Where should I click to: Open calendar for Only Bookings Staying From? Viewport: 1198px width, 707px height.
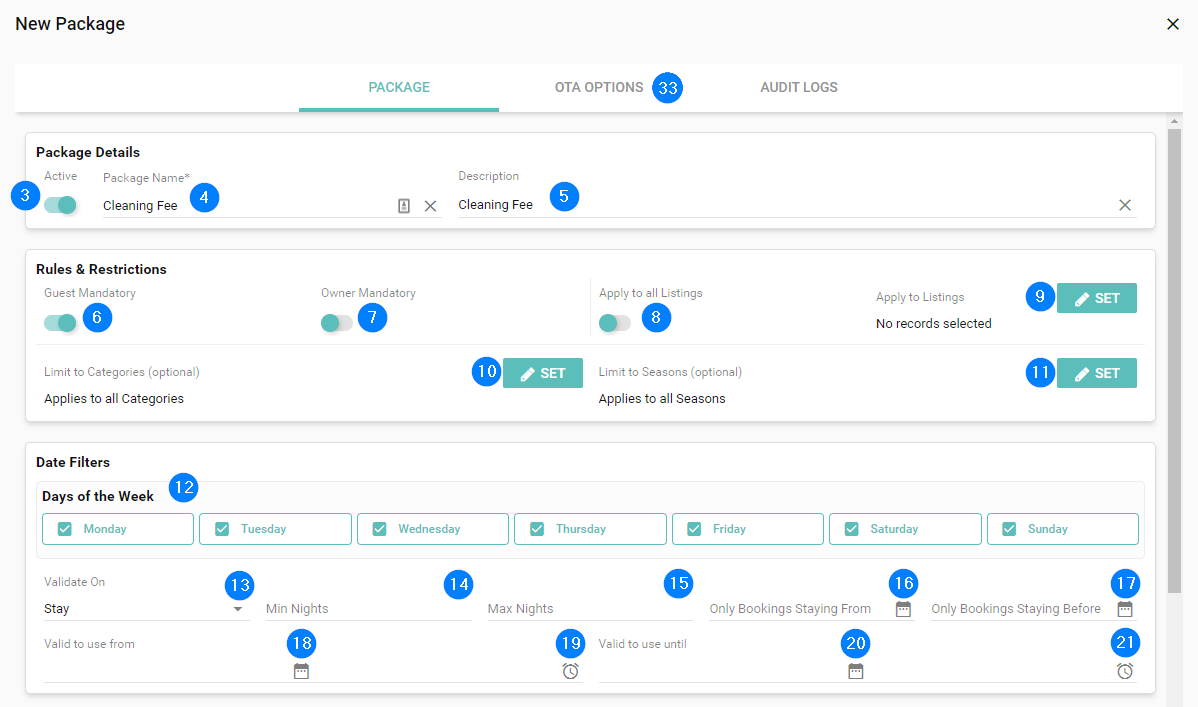click(x=903, y=609)
